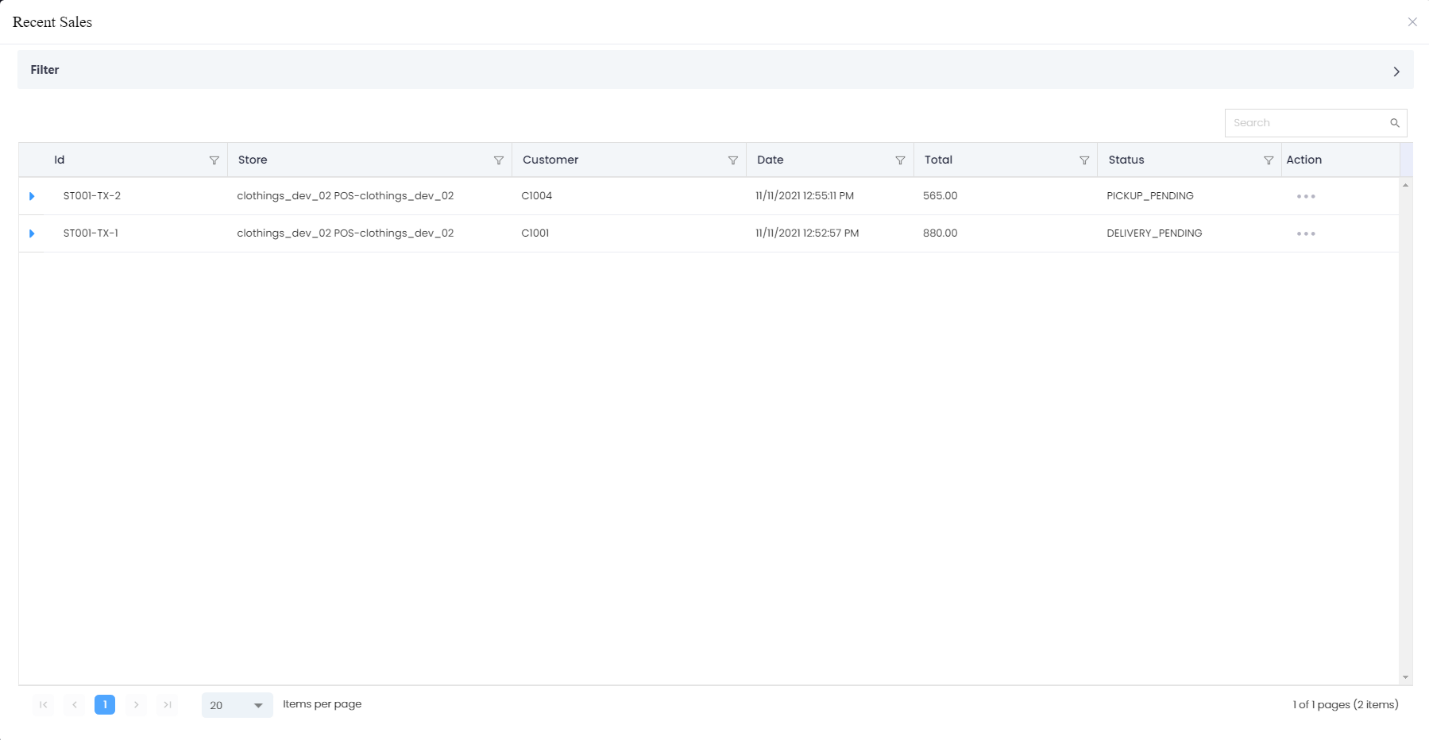This screenshot has height=740, width=1429.
Task: Open the filter for the Customer column
Action: [x=733, y=159]
